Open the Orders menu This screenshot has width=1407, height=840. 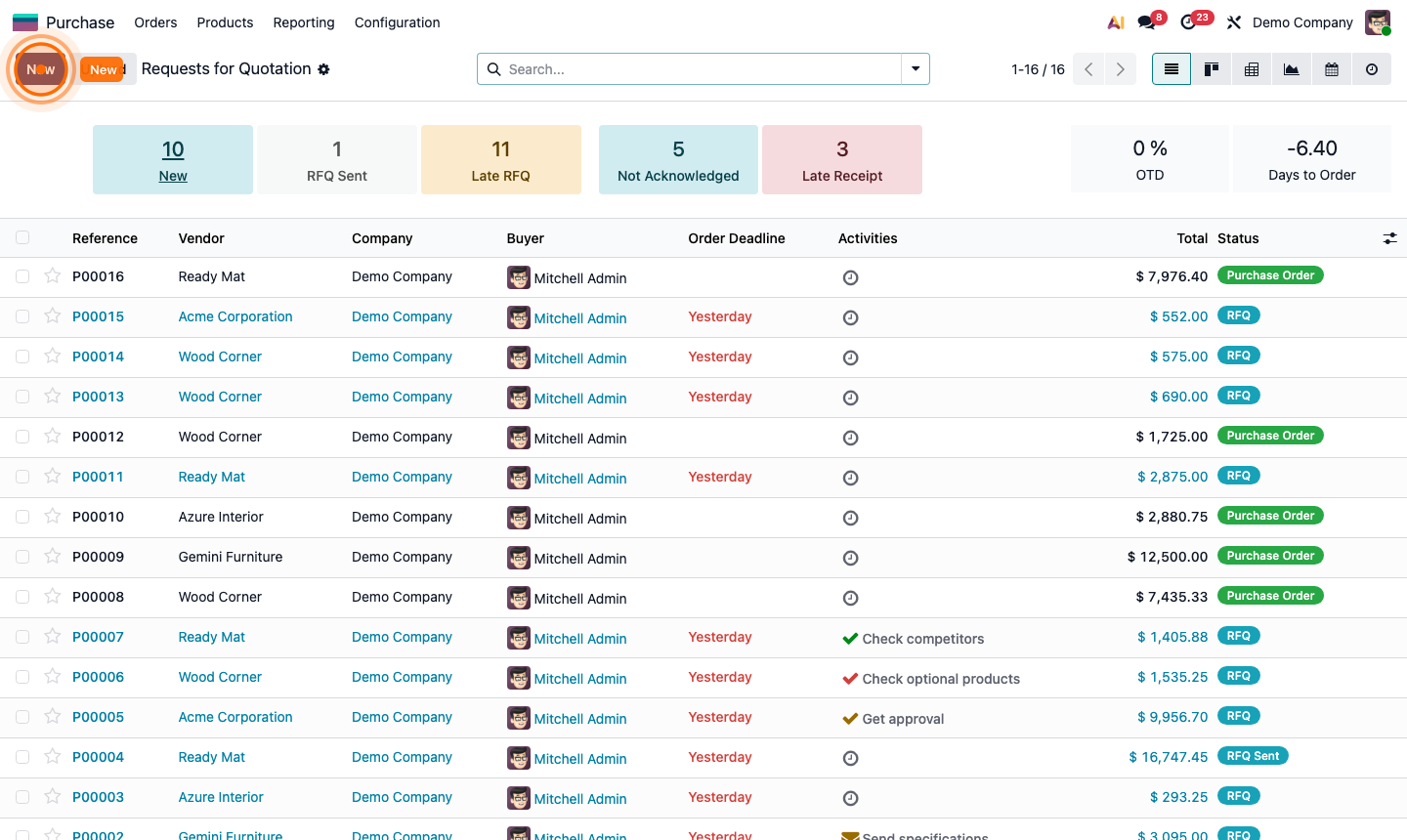coord(155,21)
